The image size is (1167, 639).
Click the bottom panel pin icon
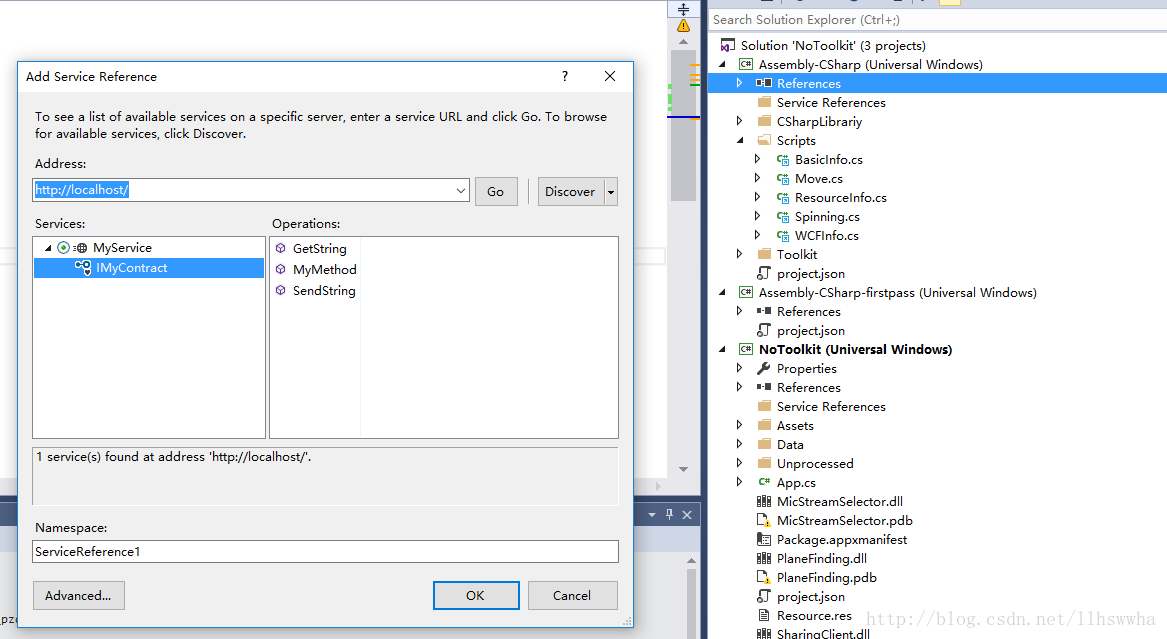[669, 514]
